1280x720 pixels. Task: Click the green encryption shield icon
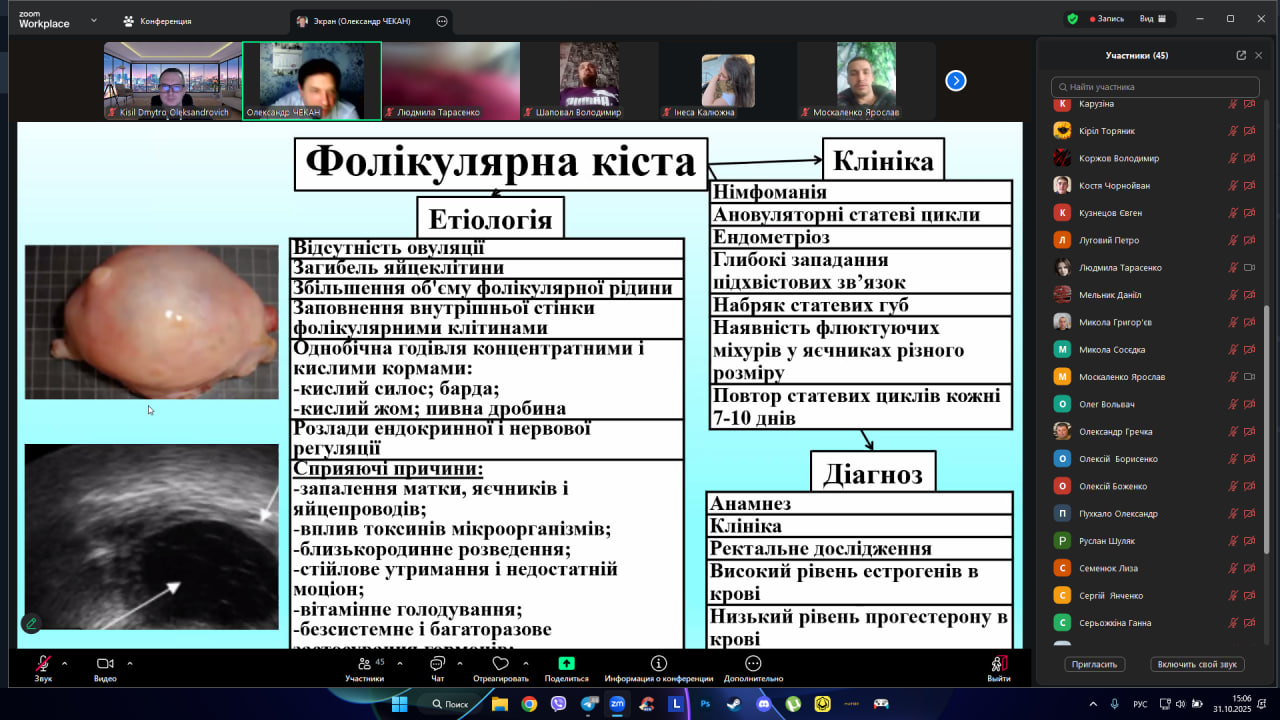click(1072, 19)
